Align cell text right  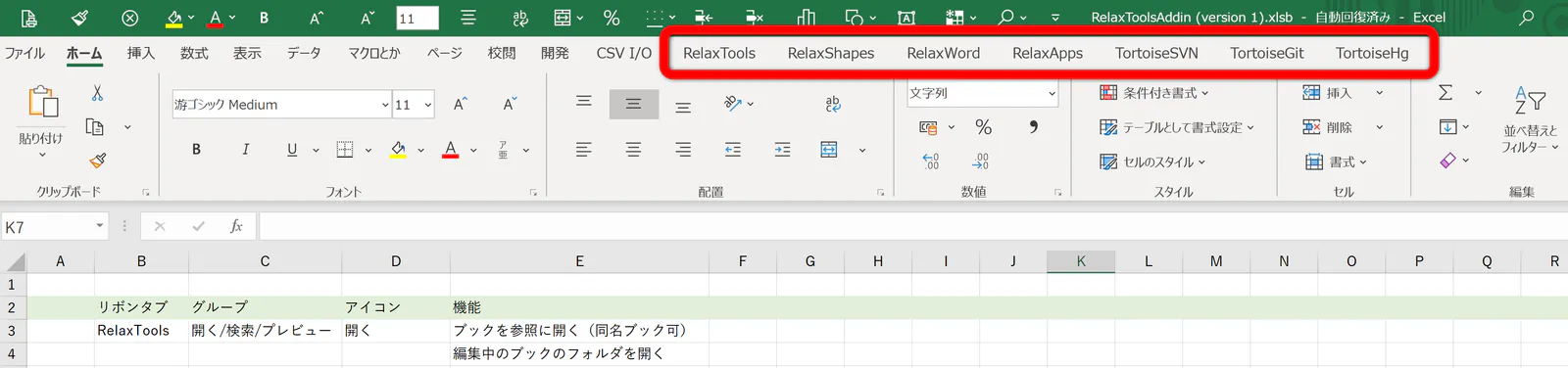[x=684, y=150]
